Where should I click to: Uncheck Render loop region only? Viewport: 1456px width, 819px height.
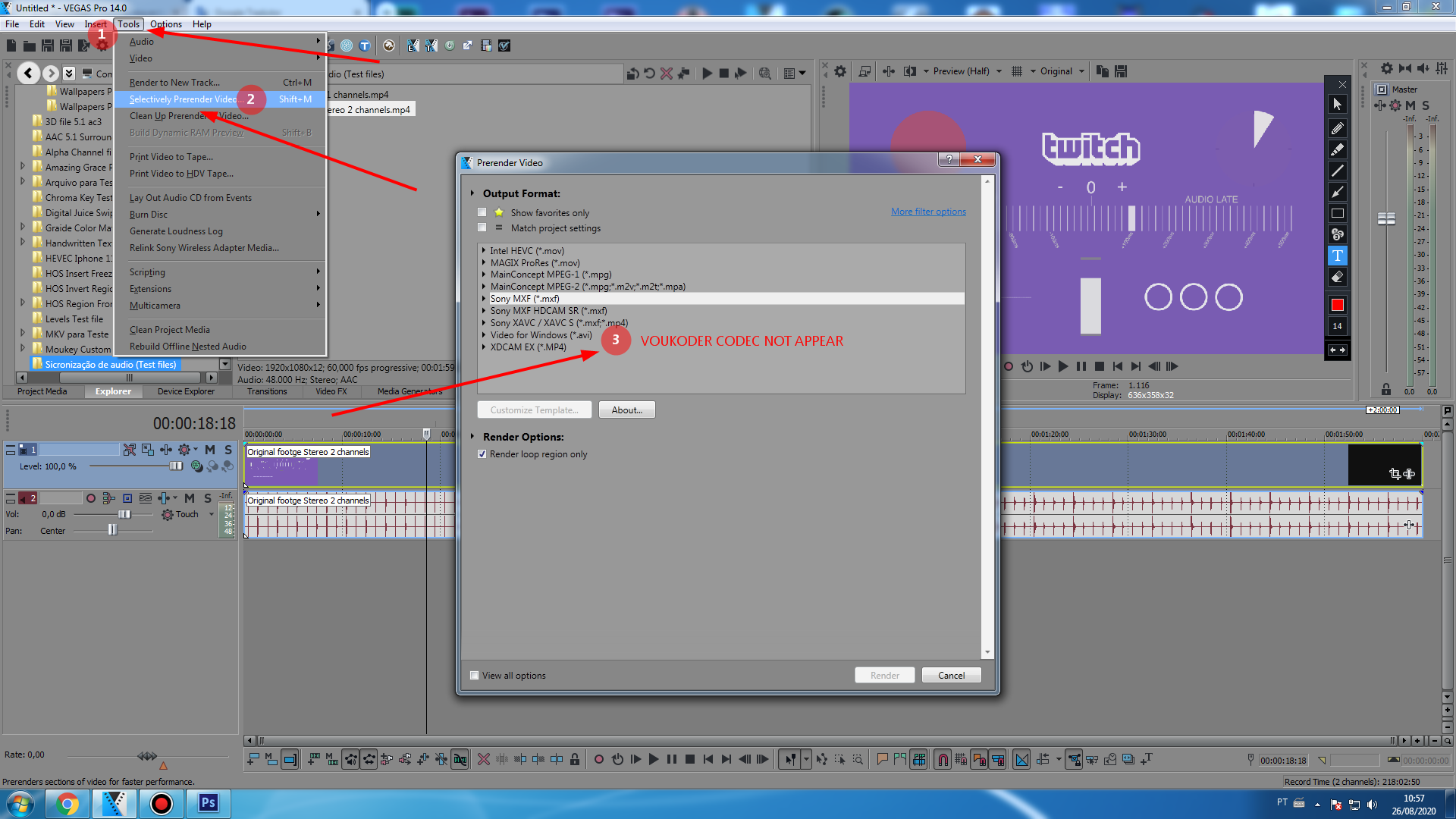click(482, 454)
